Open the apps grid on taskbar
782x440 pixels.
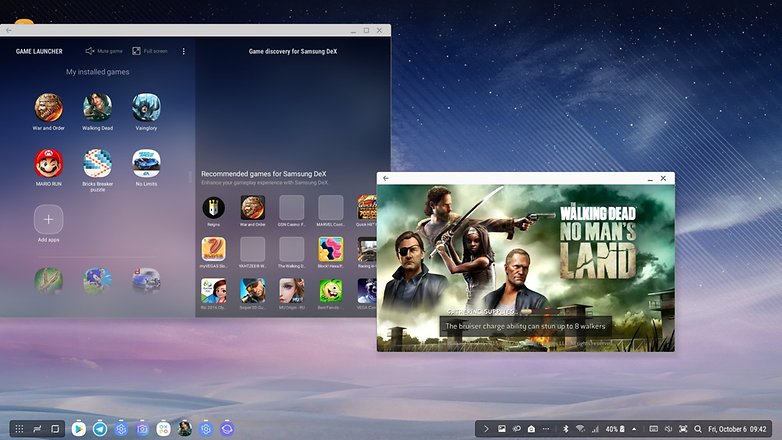click(x=19, y=429)
